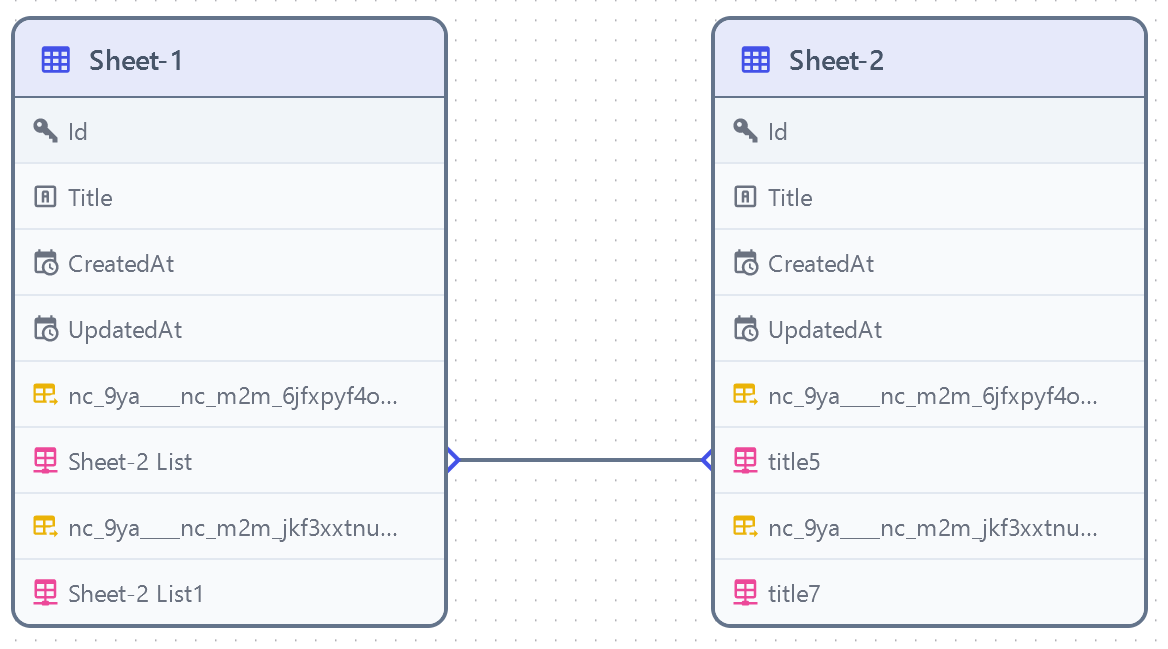Click the Sheet-1 table grid icon

click(x=56, y=60)
